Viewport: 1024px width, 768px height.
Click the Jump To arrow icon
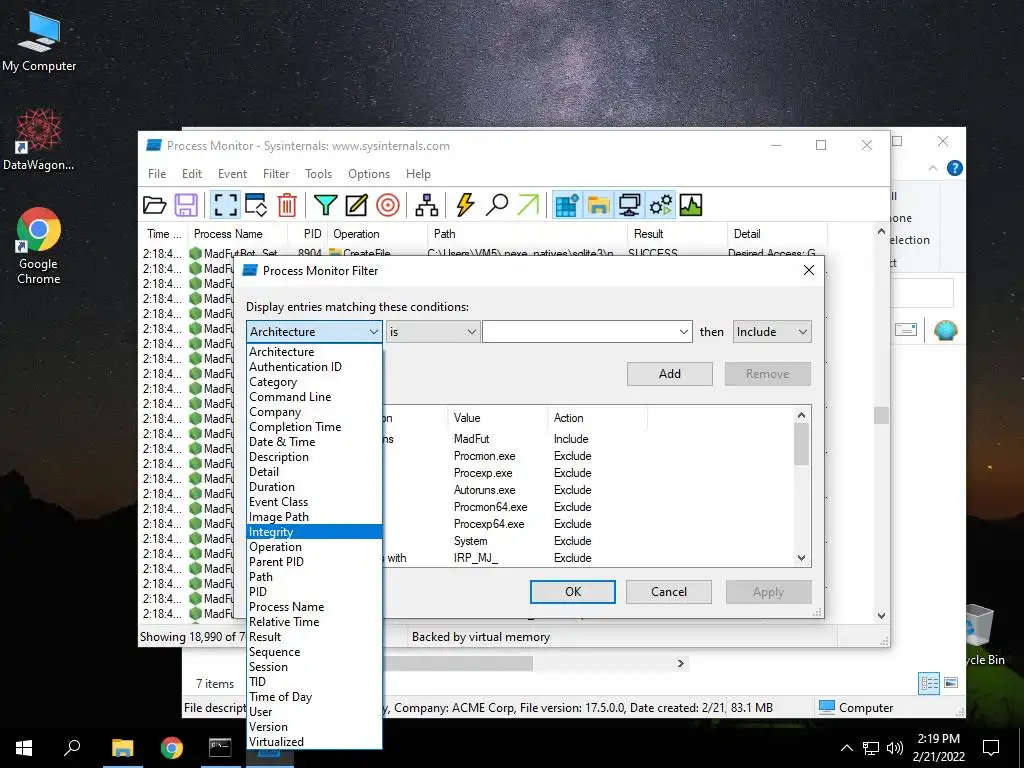[x=528, y=205]
